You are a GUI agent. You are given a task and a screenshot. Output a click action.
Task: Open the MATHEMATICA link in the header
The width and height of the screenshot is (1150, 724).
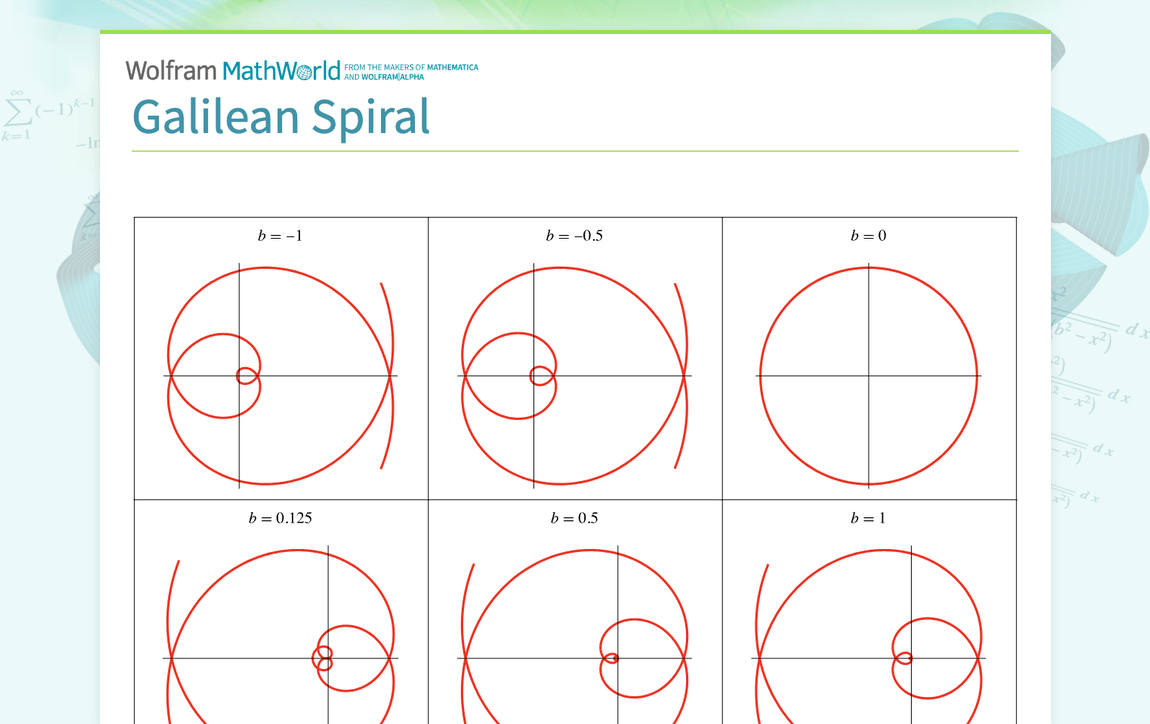[x=451, y=66]
